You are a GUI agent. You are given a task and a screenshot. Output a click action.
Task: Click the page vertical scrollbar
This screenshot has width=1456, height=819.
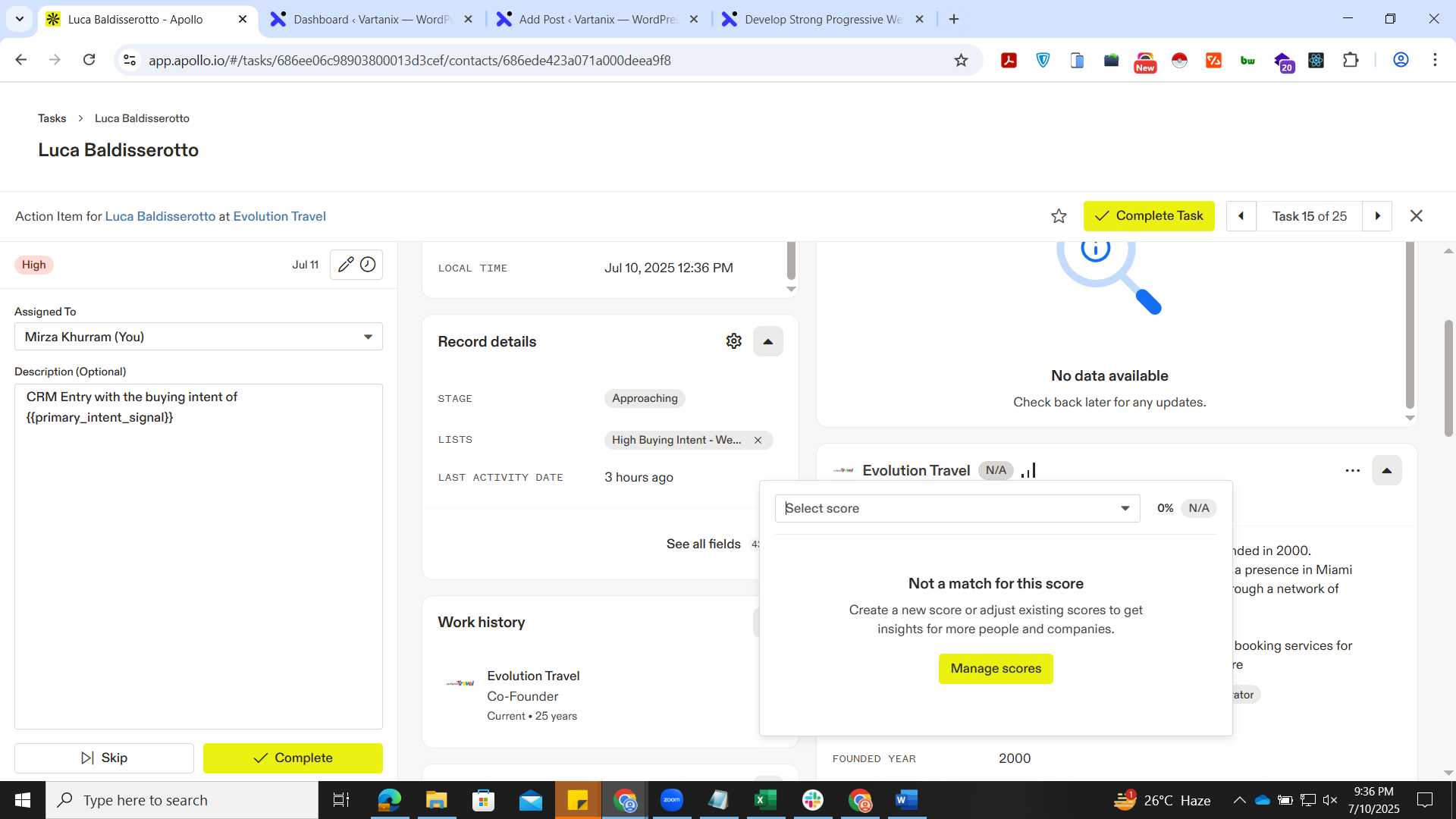point(1448,379)
